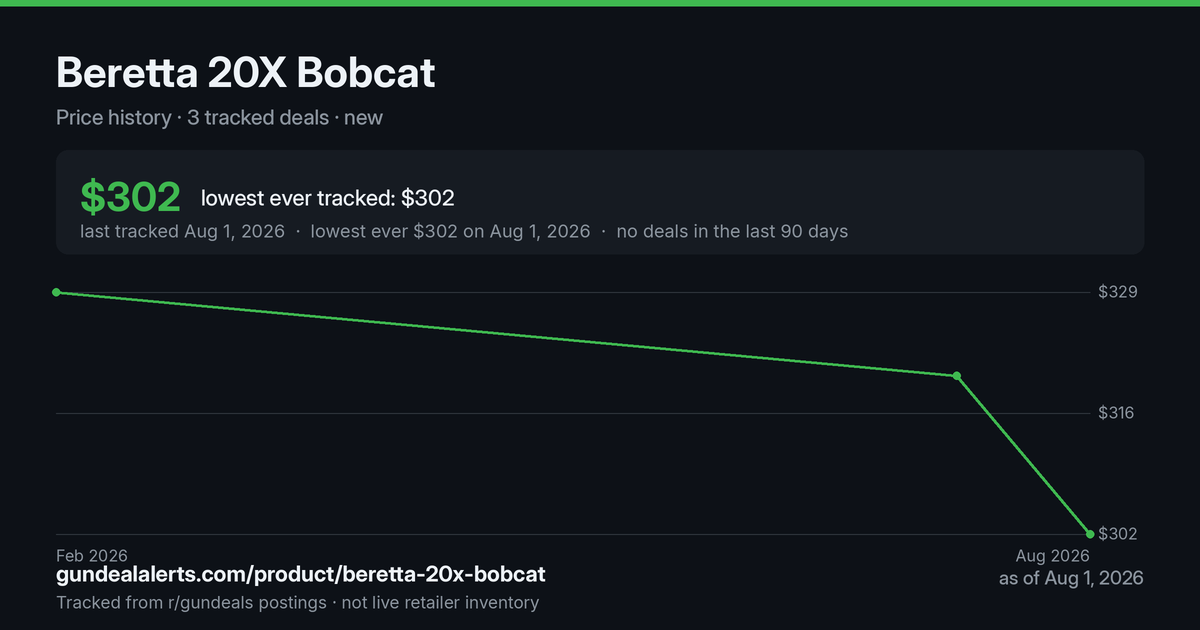Select the middle data point on the price line

[957, 376]
